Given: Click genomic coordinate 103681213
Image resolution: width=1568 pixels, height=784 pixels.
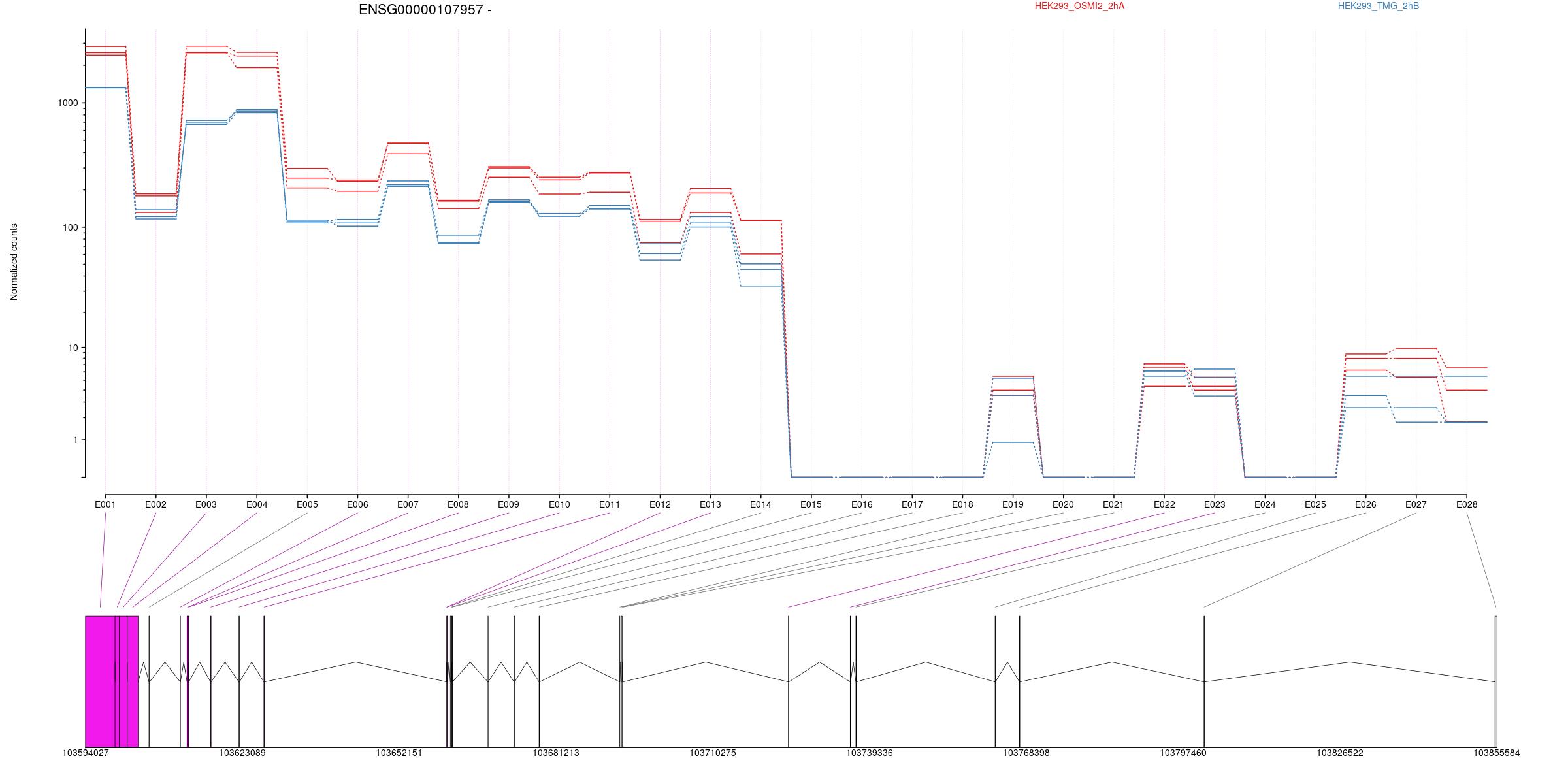Looking at the screenshot, I should [x=556, y=753].
